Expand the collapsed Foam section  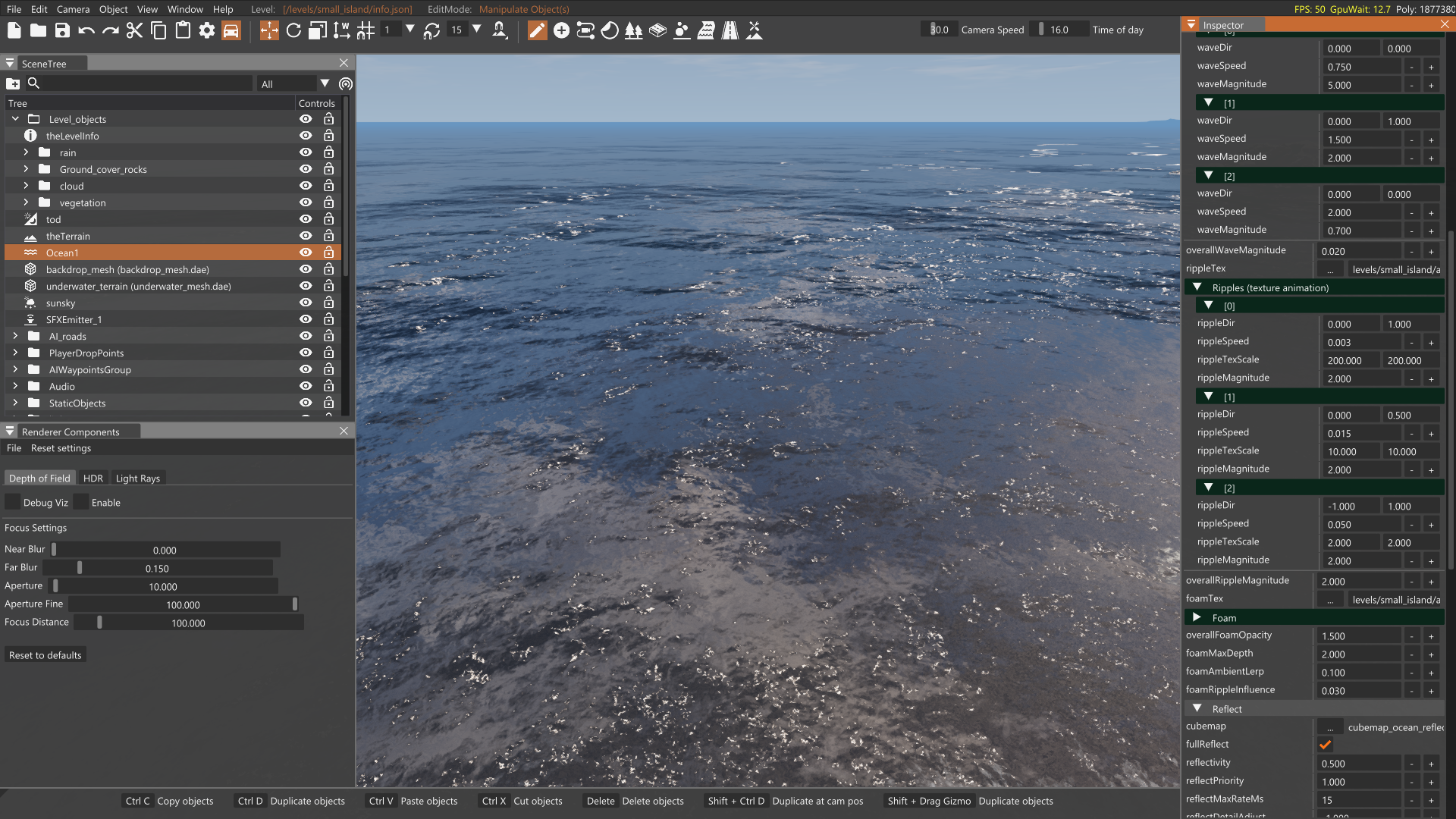(1197, 617)
